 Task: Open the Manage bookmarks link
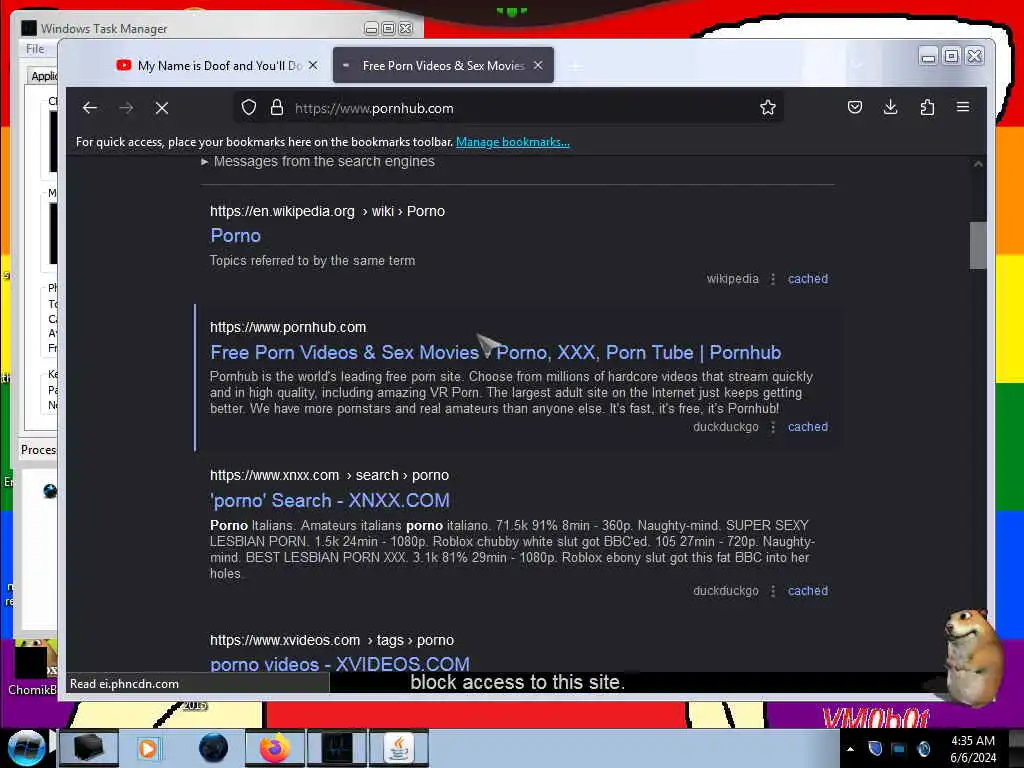click(513, 142)
